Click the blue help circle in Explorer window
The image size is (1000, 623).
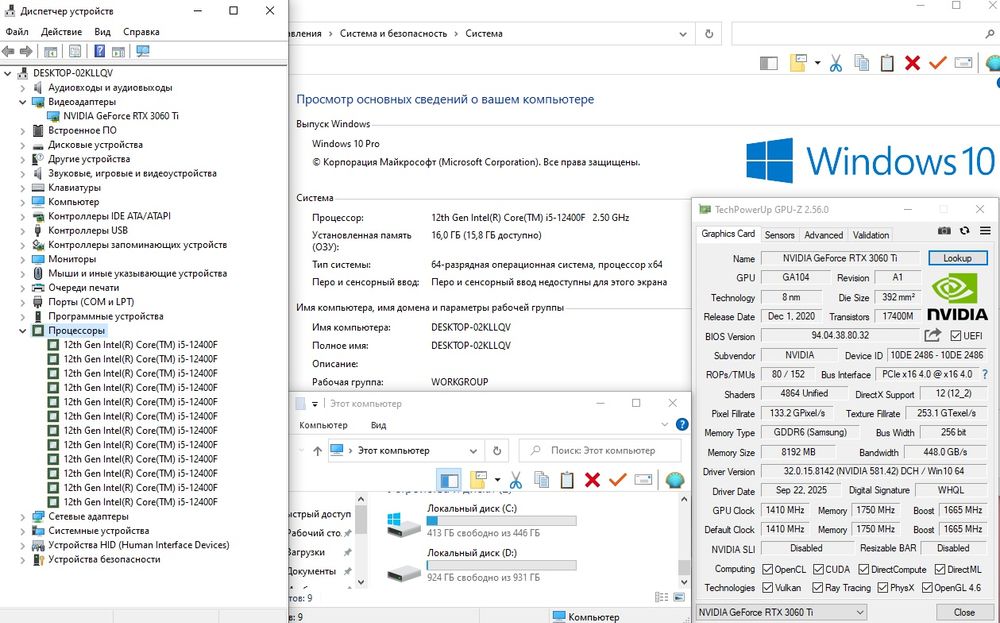pos(682,425)
